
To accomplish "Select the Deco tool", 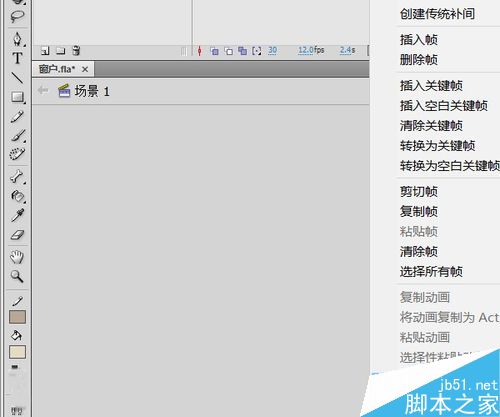I will (17, 154).
